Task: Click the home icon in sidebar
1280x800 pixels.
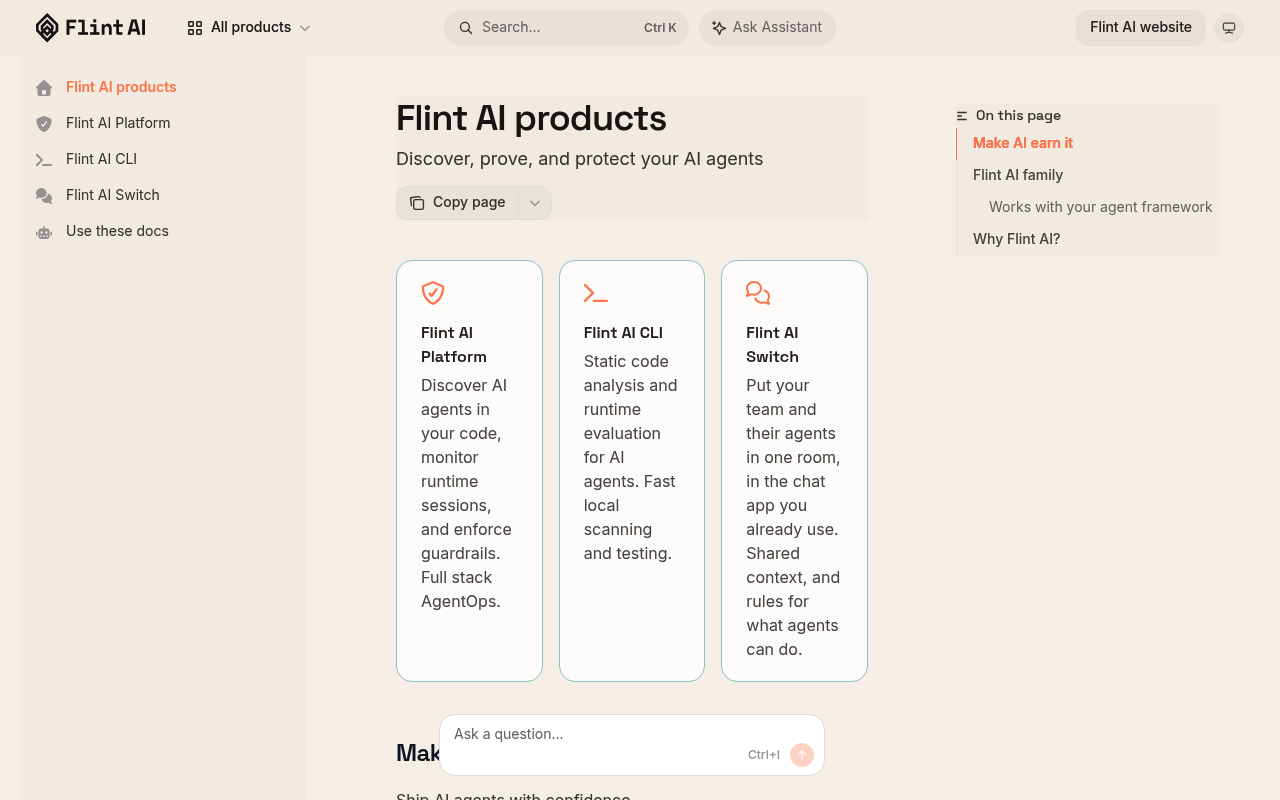Action: pyautogui.click(x=44, y=88)
